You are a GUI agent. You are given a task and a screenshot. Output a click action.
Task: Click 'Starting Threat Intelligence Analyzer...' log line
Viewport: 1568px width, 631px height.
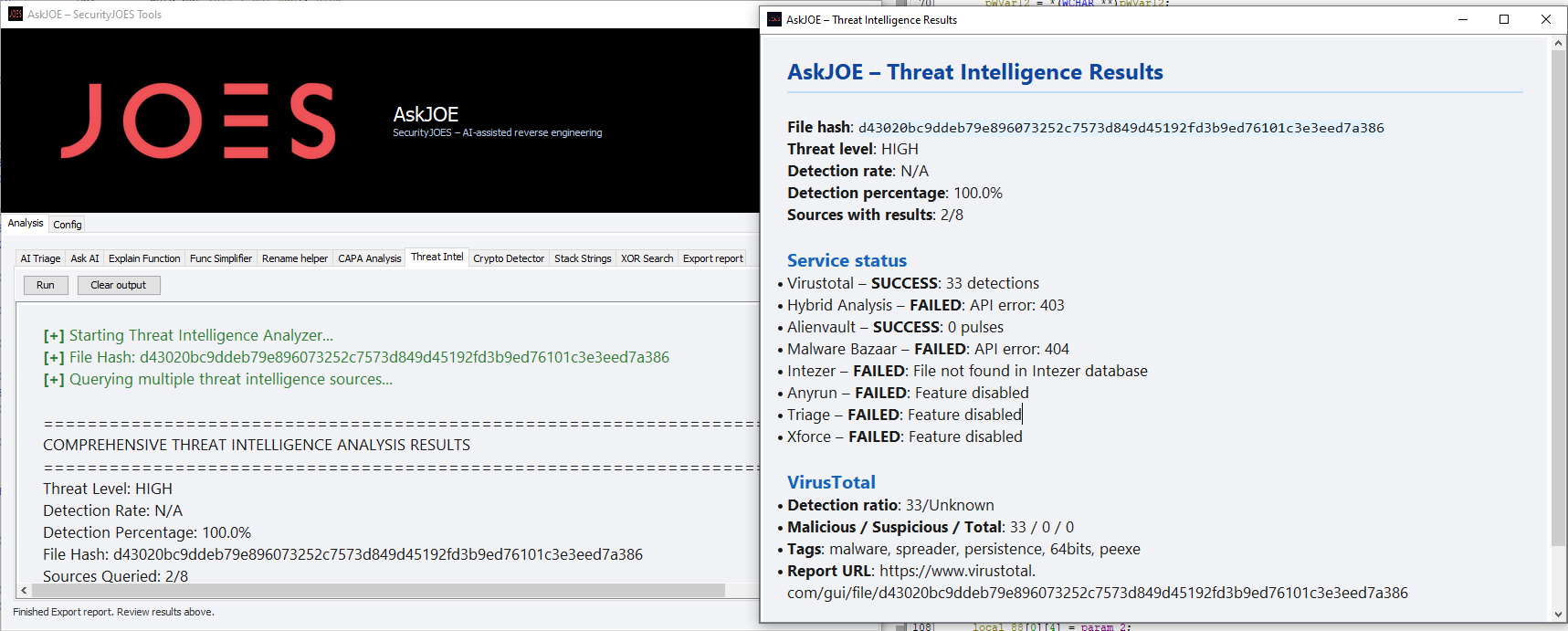(188, 335)
